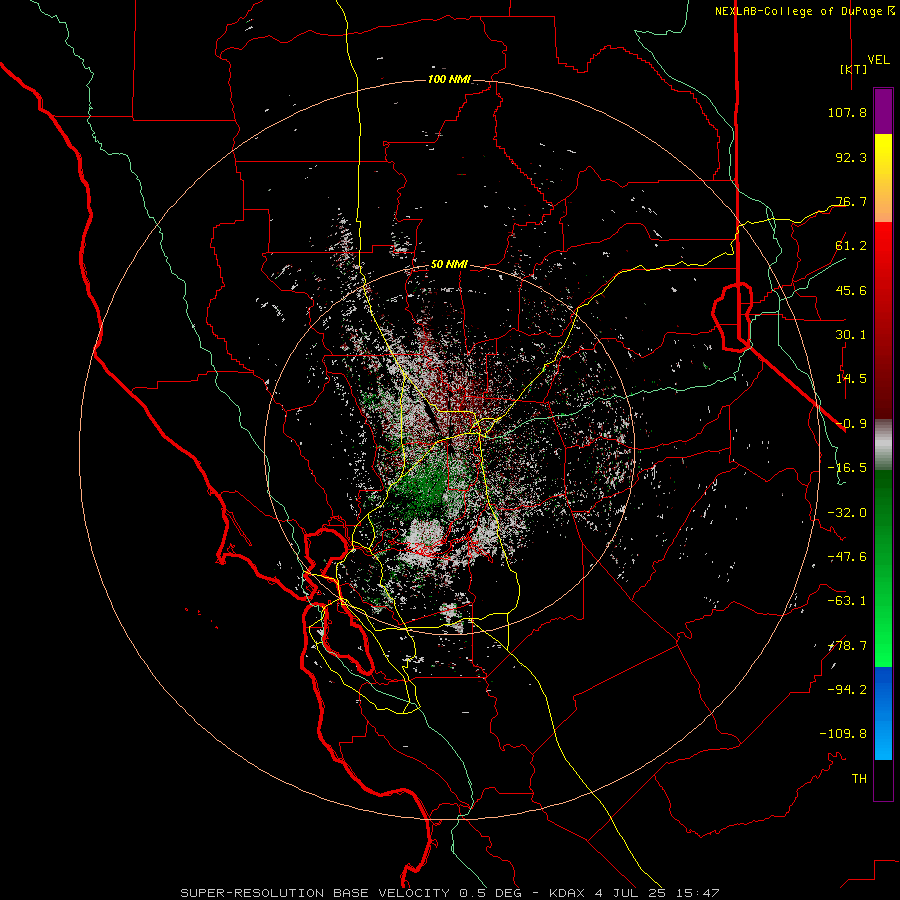Select the 45.6 velocity scale value
This screenshot has height=900, width=900.
851,290
